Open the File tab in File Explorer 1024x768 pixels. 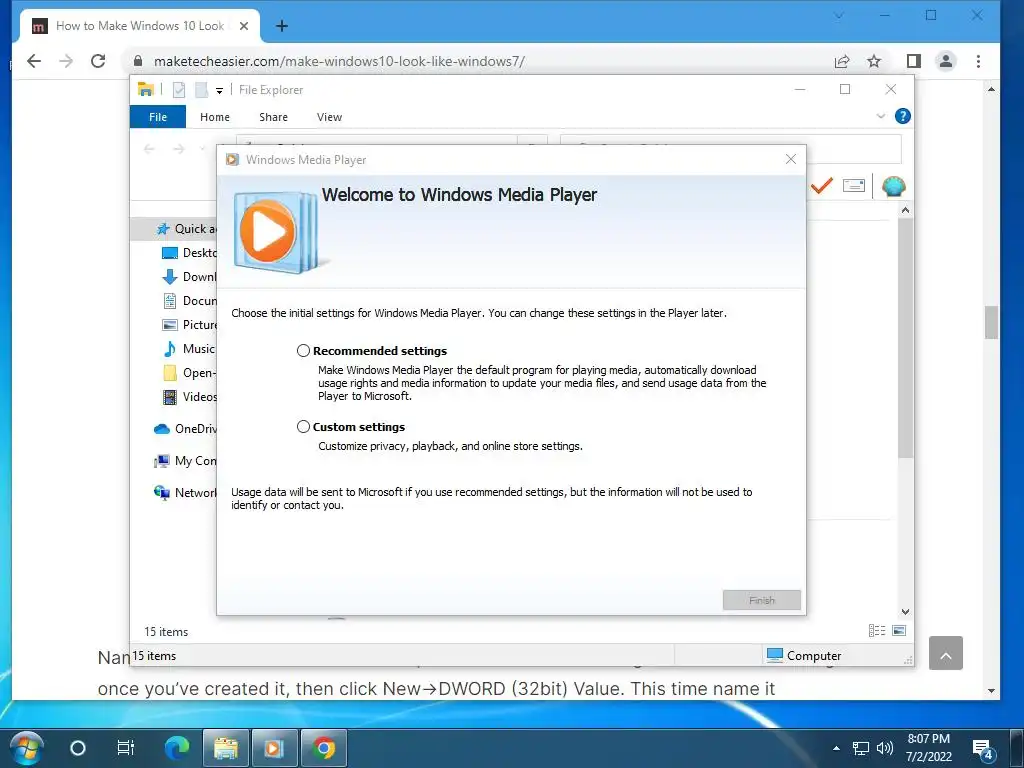(158, 117)
